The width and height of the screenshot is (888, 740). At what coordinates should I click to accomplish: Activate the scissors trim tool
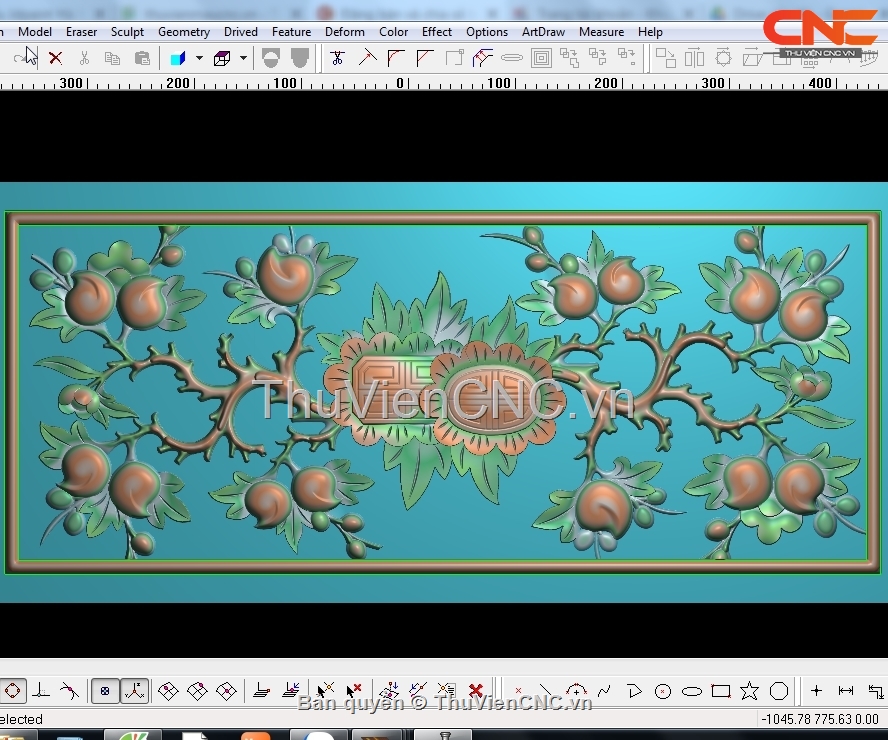point(337,59)
